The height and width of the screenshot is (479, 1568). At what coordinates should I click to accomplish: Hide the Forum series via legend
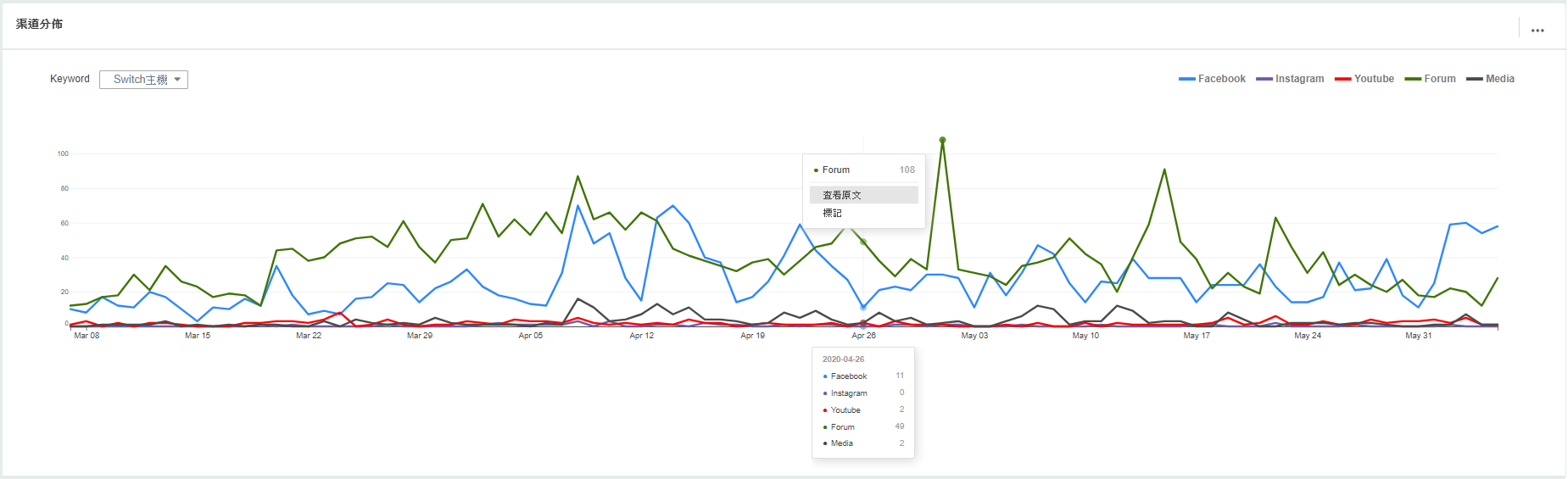pos(1430,79)
